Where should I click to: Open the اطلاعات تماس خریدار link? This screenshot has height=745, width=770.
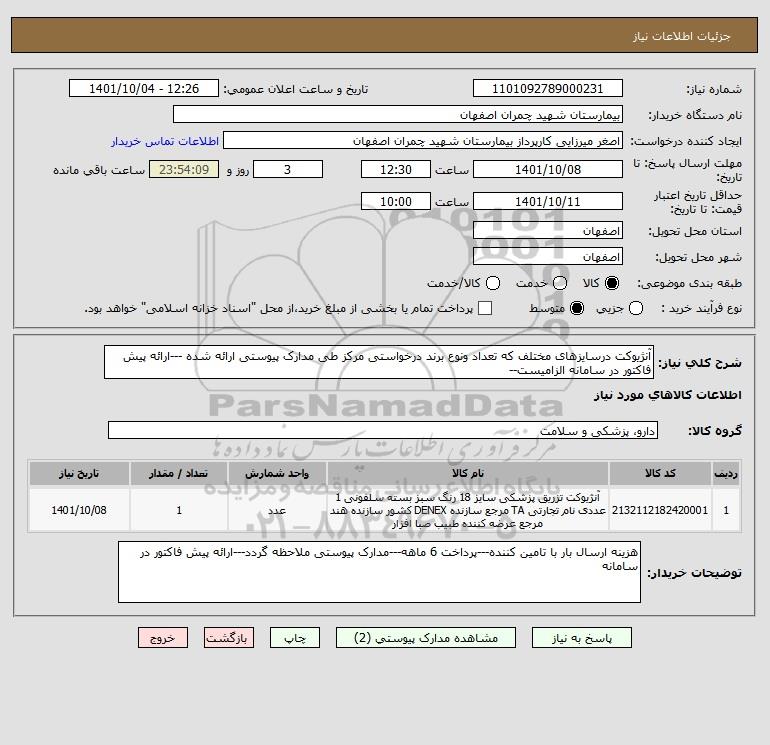click(165, 141)
